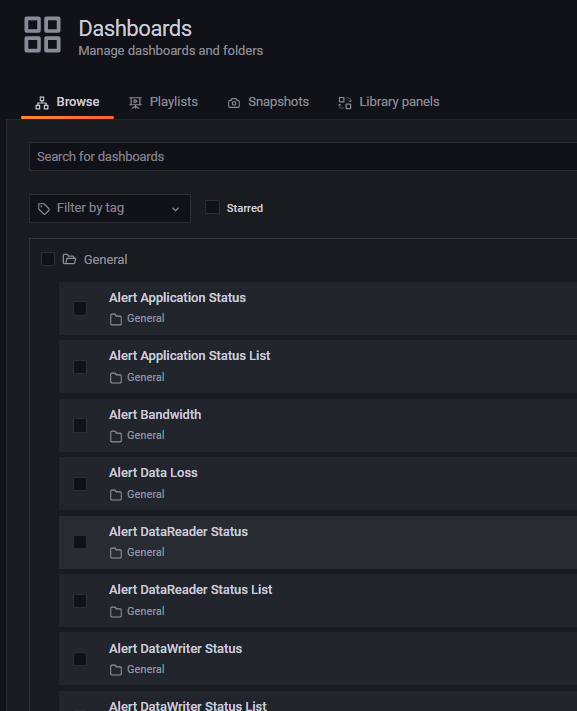The image size is (577, 711).
Task: Click the folder icon under Alert DataReader Status List
Action: coord(116,612)
